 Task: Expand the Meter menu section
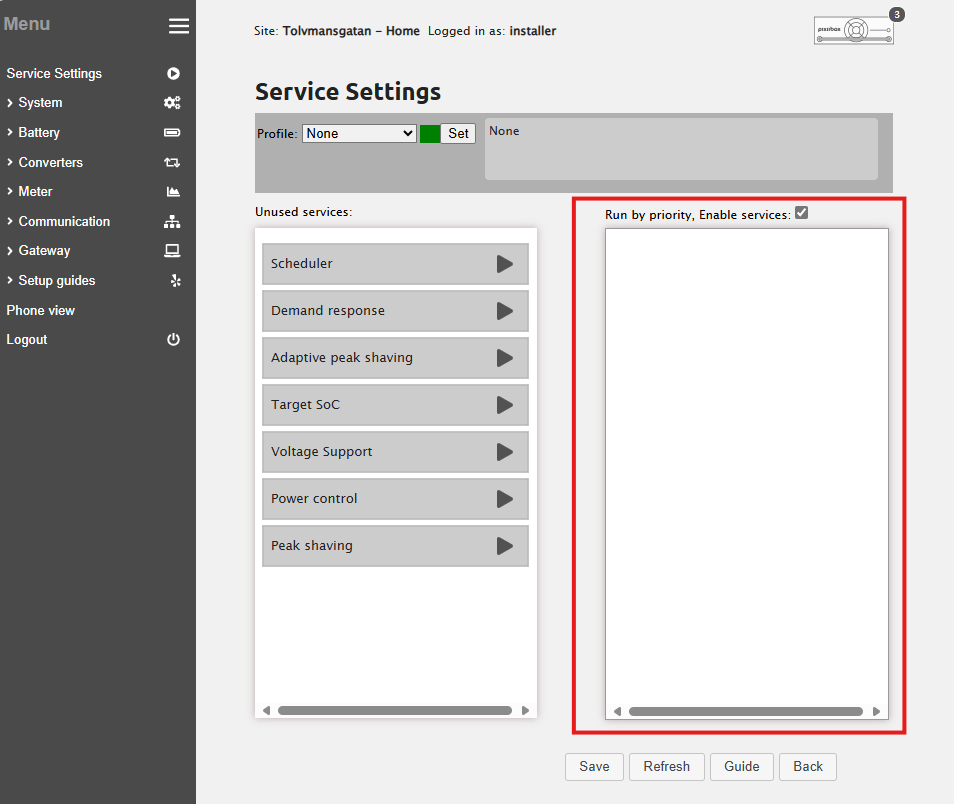coord(35,191)
